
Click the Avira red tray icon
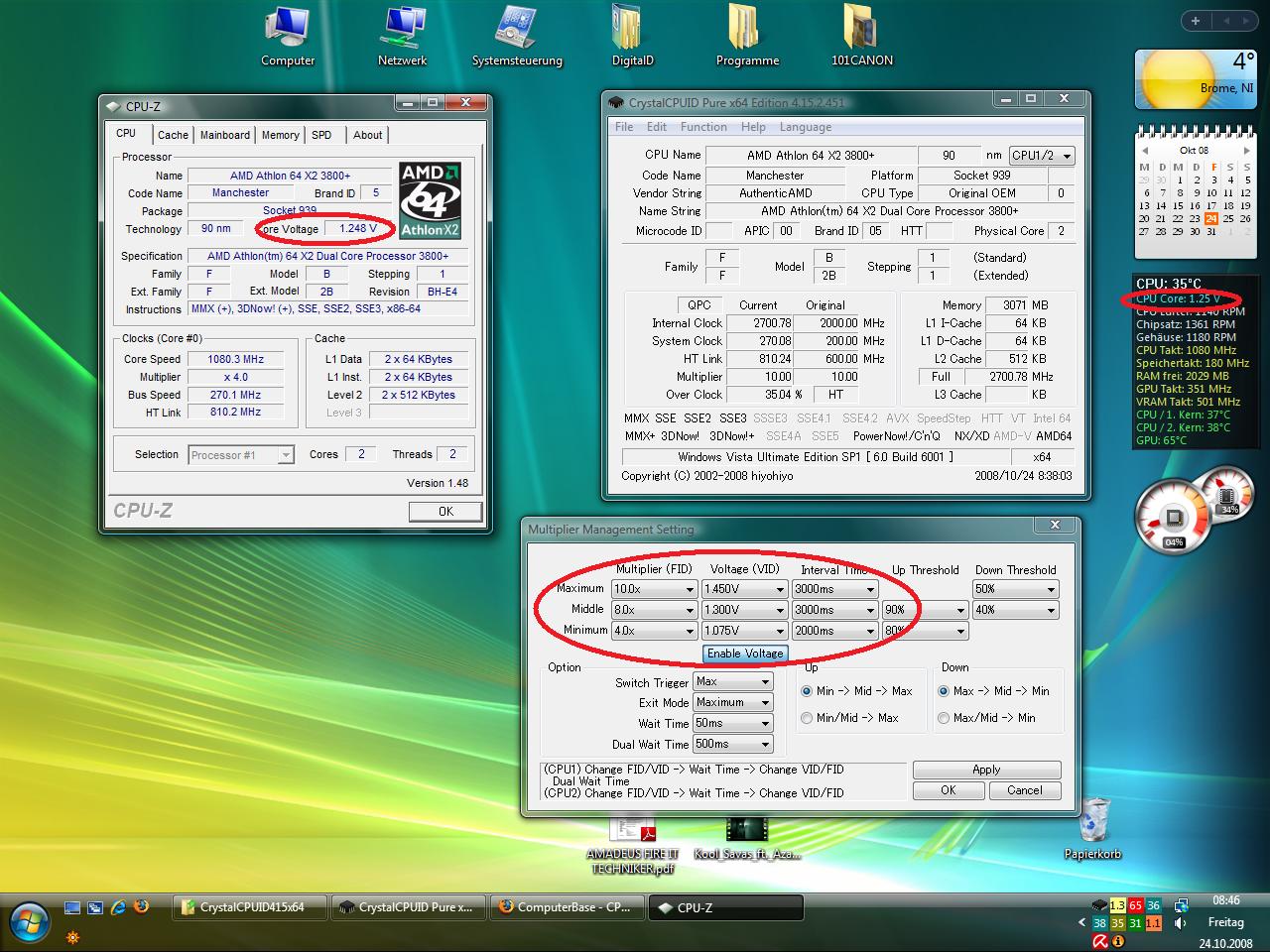click(1099, 940)
